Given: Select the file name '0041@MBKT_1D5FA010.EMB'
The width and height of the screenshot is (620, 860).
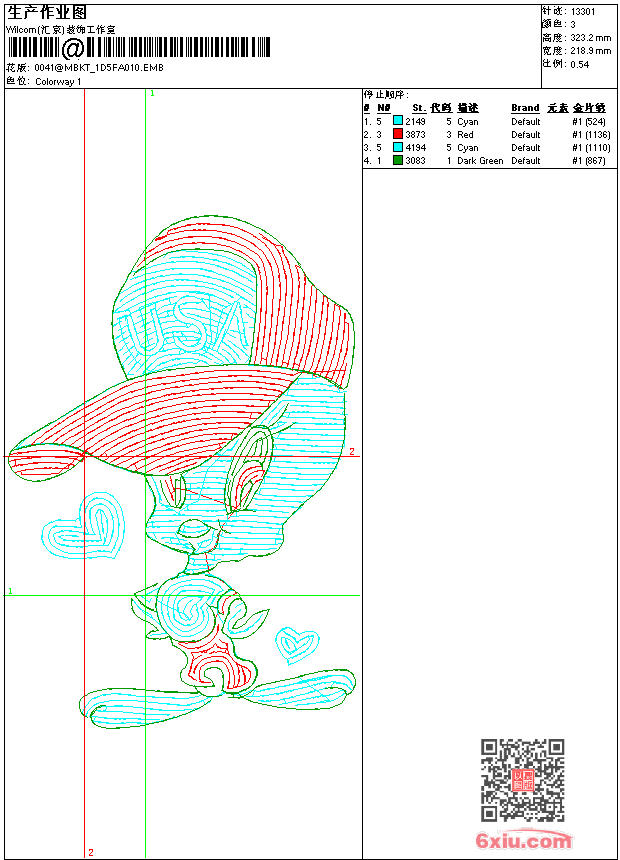Looking at the screenshot, I should point(99,67).
